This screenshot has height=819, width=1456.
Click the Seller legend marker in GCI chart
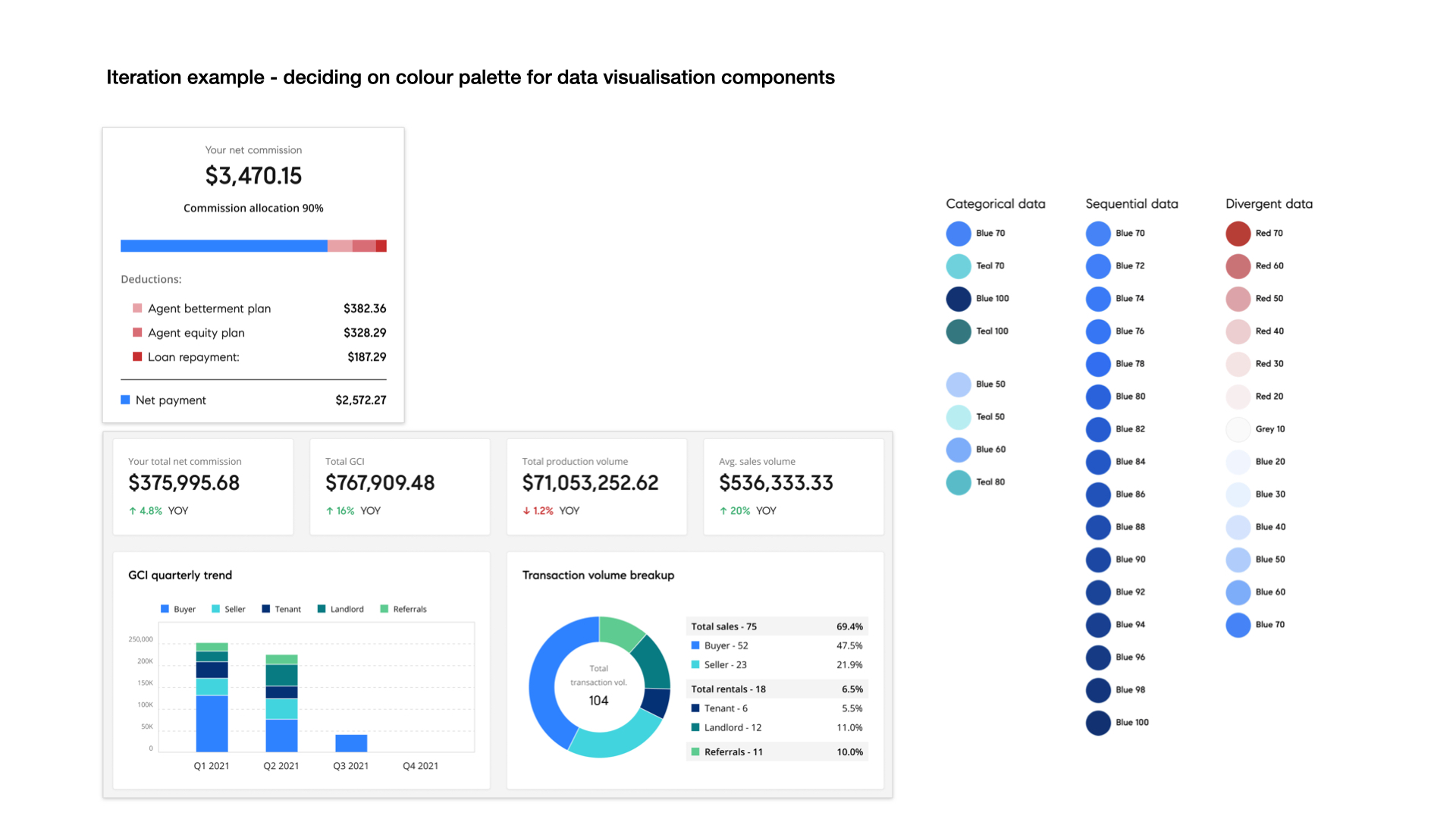click(x=215, y=609)
